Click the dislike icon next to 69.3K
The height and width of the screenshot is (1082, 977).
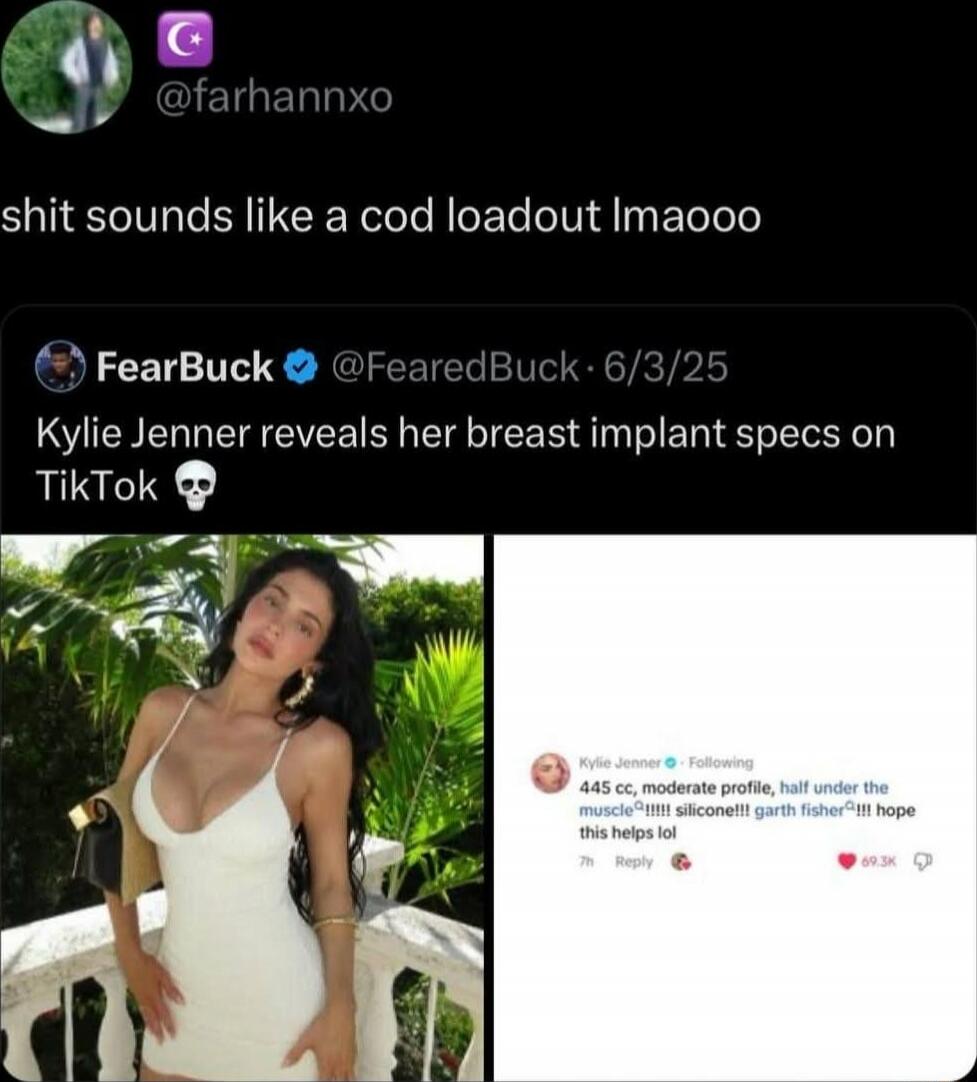922,861
